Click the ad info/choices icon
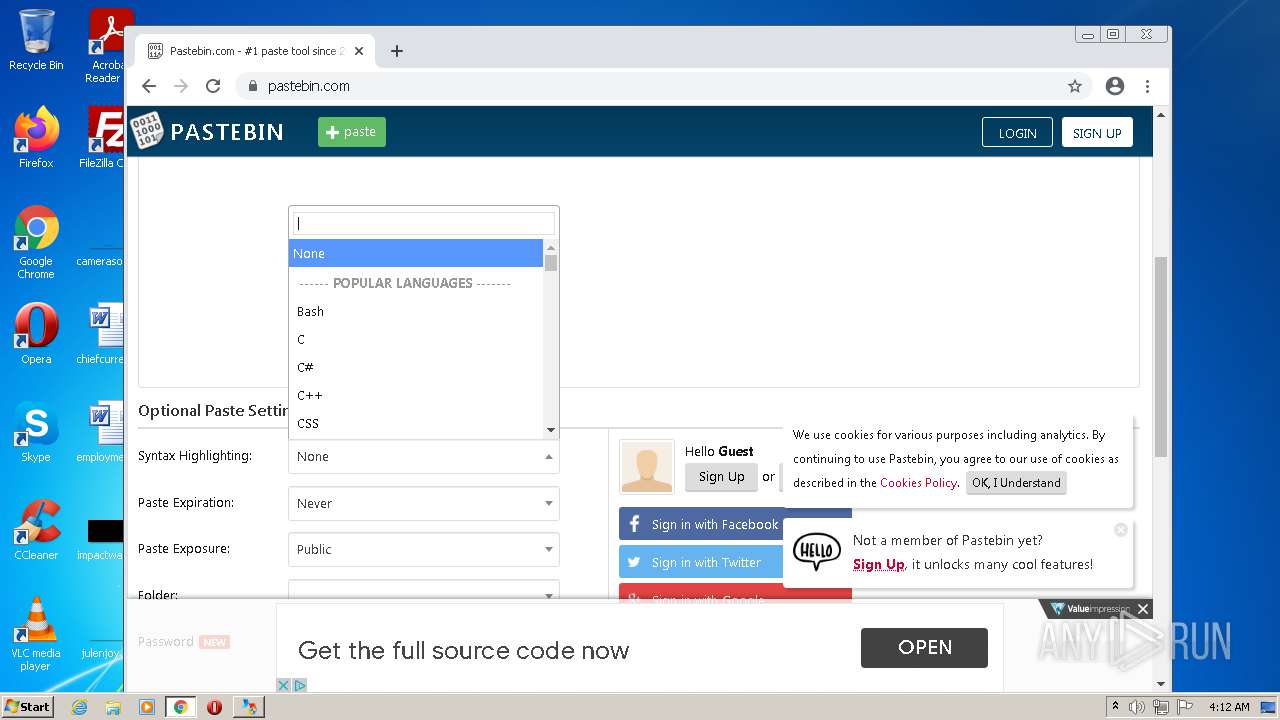 (x=299, y=685)
